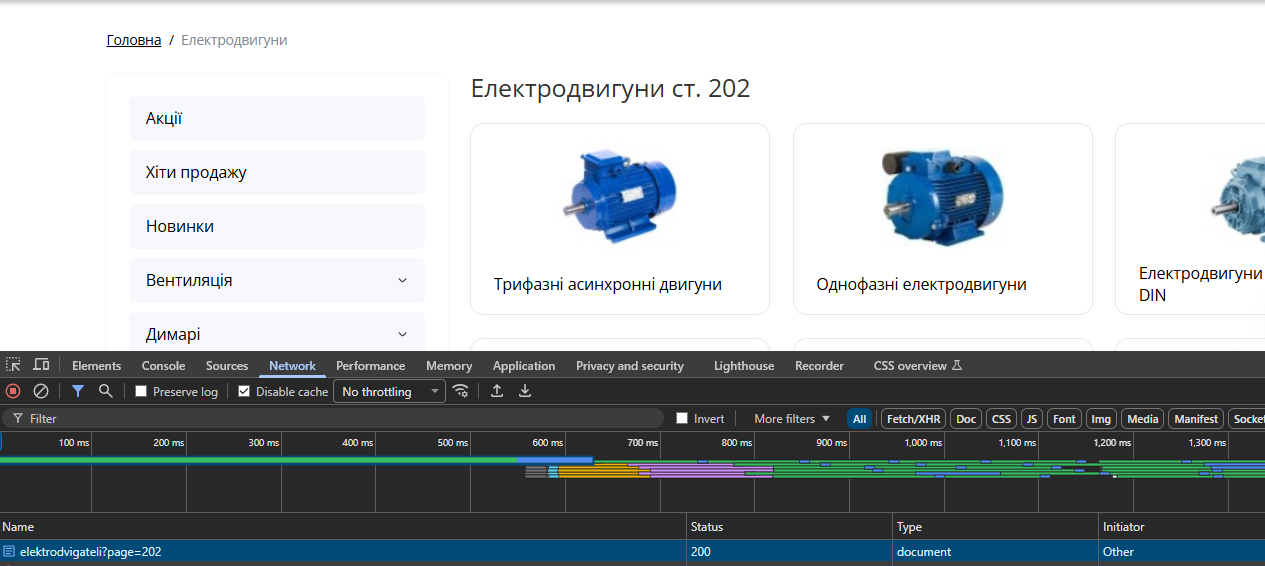This screenshot has height=566, width=1265.
Task: Click the funnel icon in Filter box
Action: pyautogui.click(x=18, y=419)
